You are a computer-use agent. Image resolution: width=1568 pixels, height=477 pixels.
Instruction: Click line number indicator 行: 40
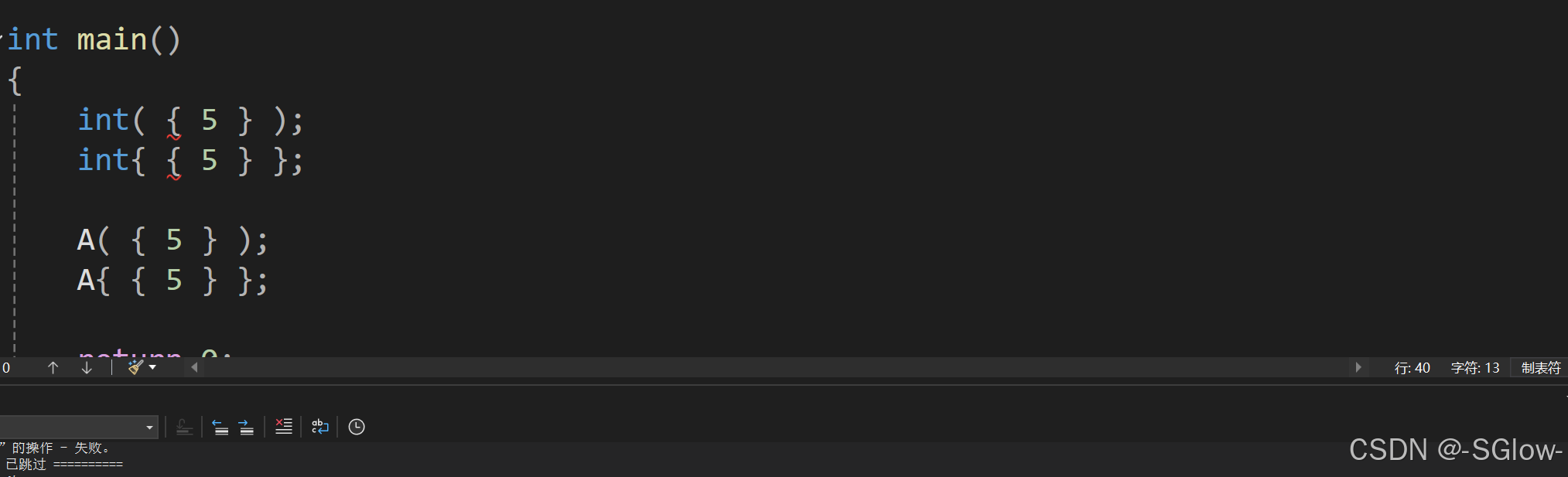pyautogui.click(x=1412, y=368)
